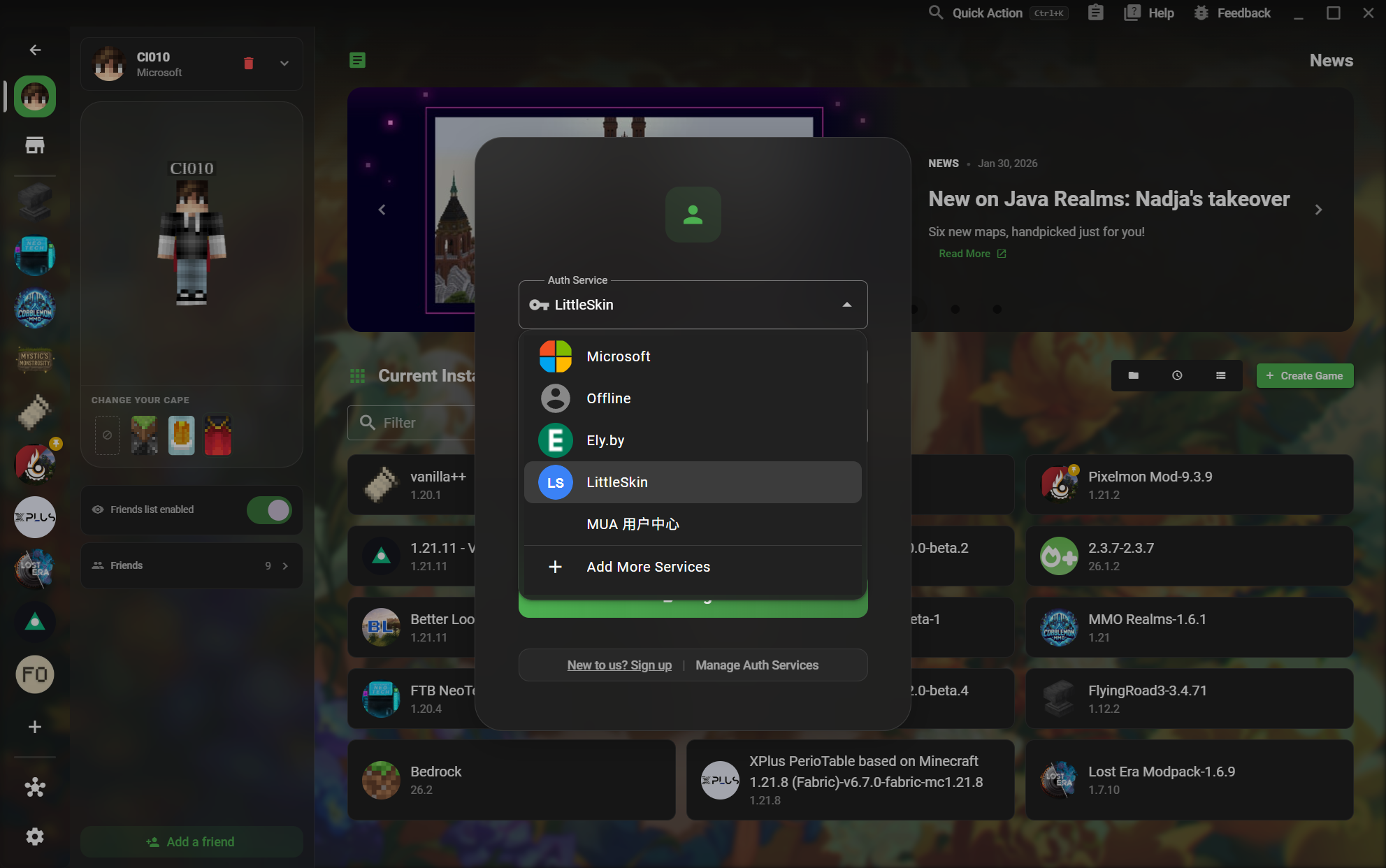Open the FTB NeoTech instance sidebar icon

[35, 255]
